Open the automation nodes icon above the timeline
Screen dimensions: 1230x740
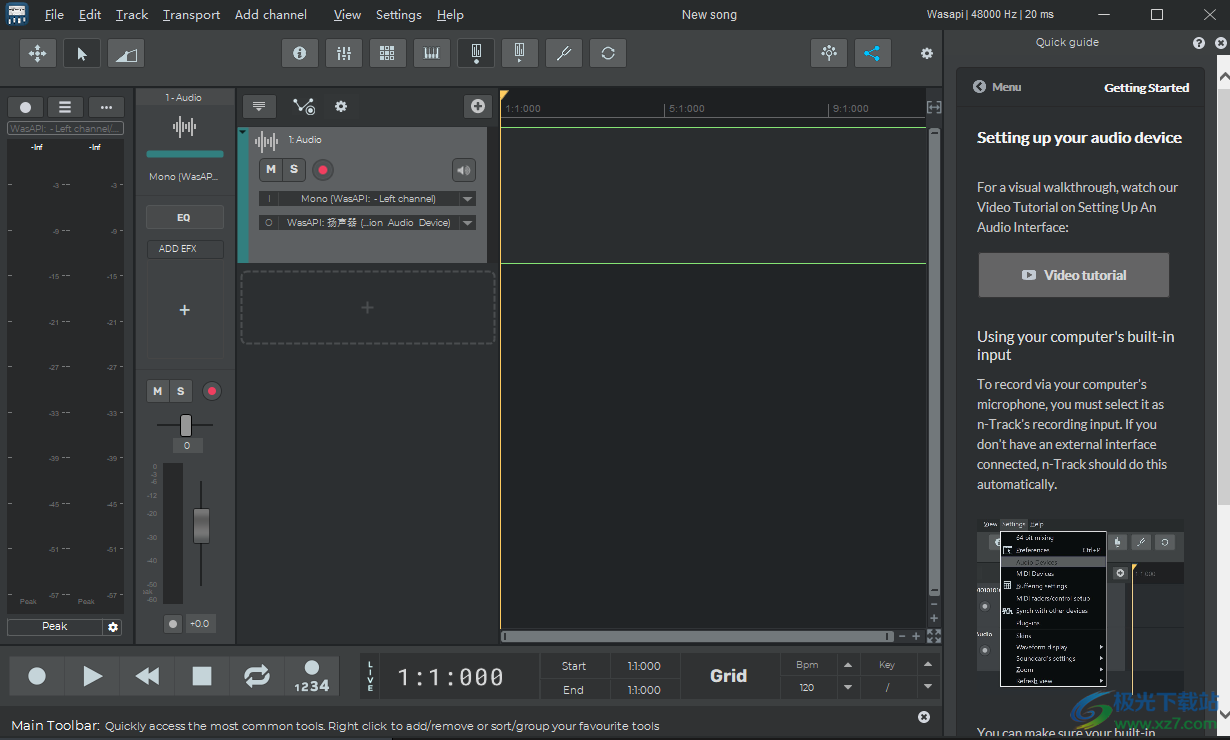tap(303, 105)
